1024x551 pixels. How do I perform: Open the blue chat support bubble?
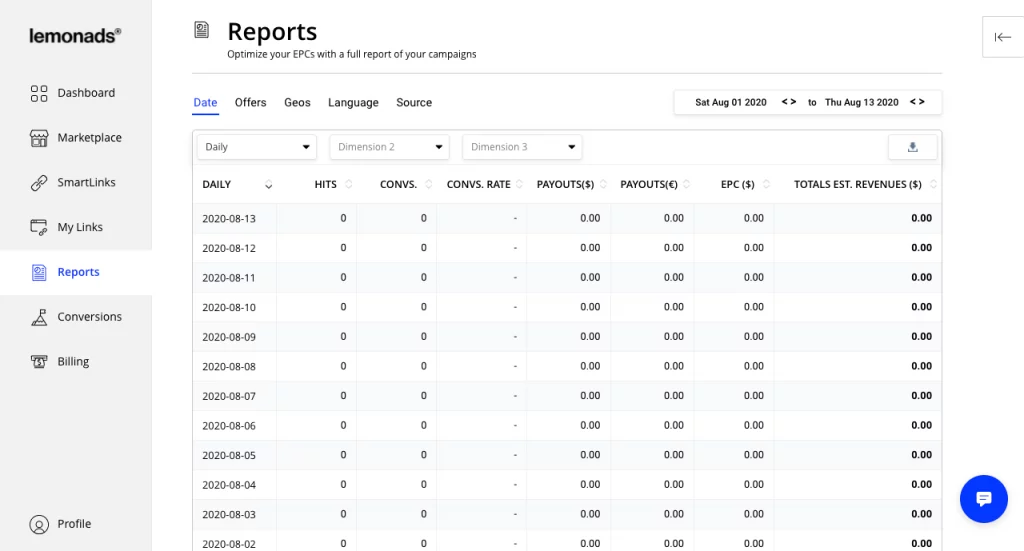click(983, 499)
